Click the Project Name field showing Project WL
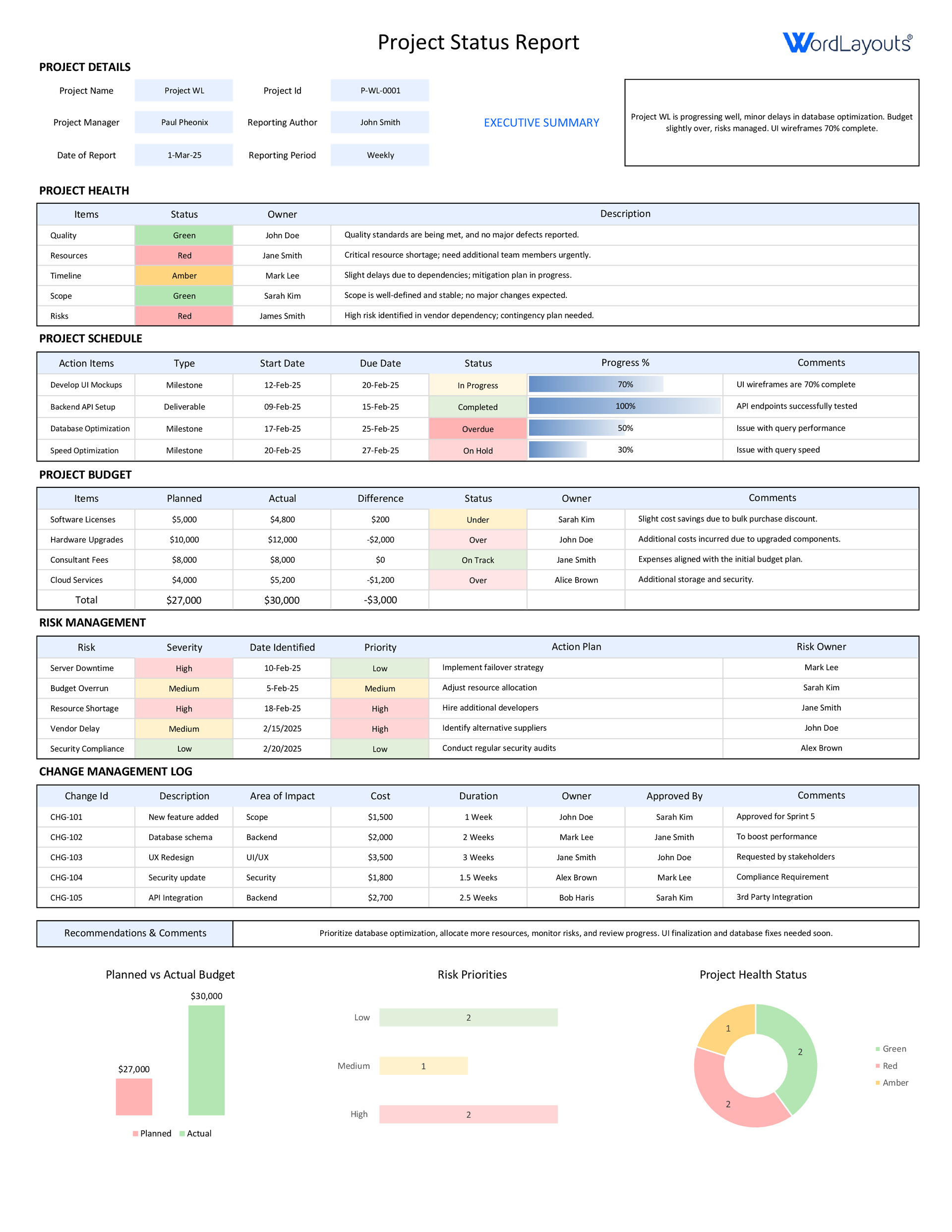 point(183,90)
